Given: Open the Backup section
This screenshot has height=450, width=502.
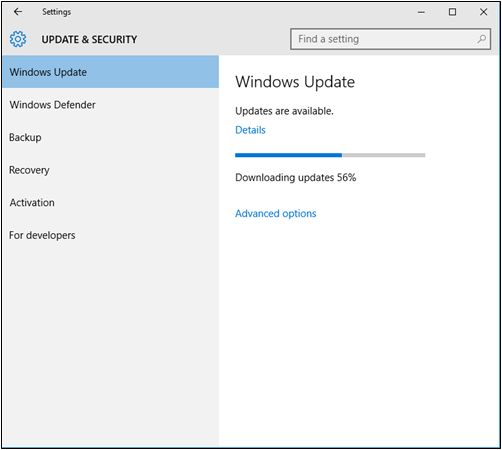Looking at the screenshot, I should click(110, 137).
